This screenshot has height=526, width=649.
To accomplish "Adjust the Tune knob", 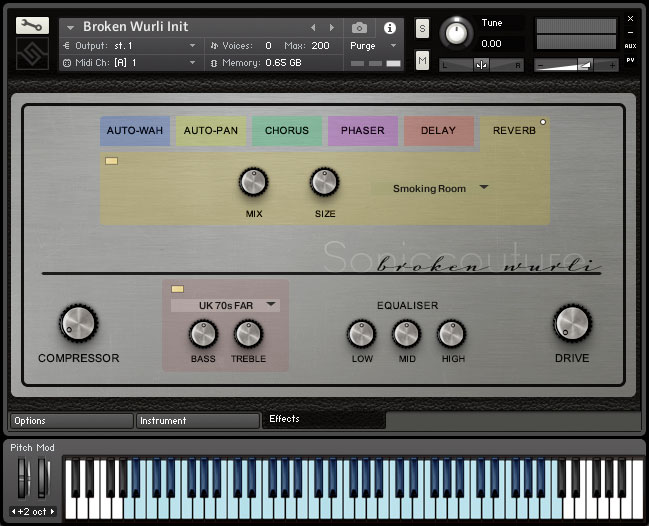I will pos(456,33).
